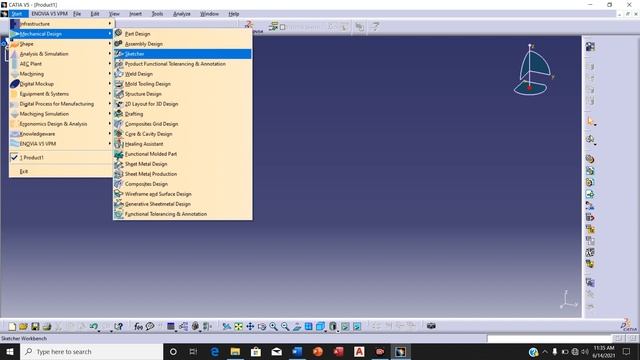Undo the last action

point(94,326)
